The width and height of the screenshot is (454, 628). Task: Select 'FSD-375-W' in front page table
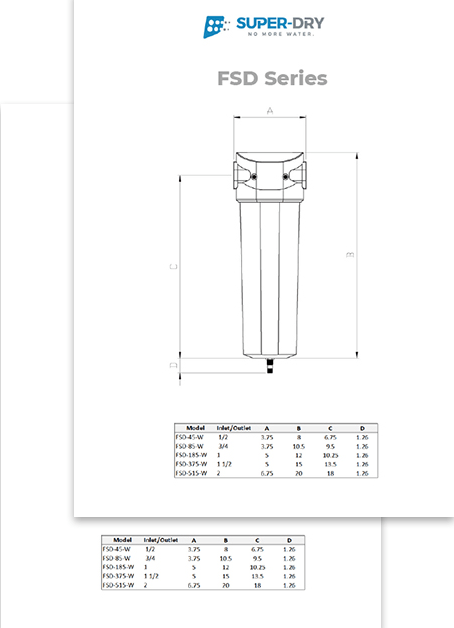[191, 464]
